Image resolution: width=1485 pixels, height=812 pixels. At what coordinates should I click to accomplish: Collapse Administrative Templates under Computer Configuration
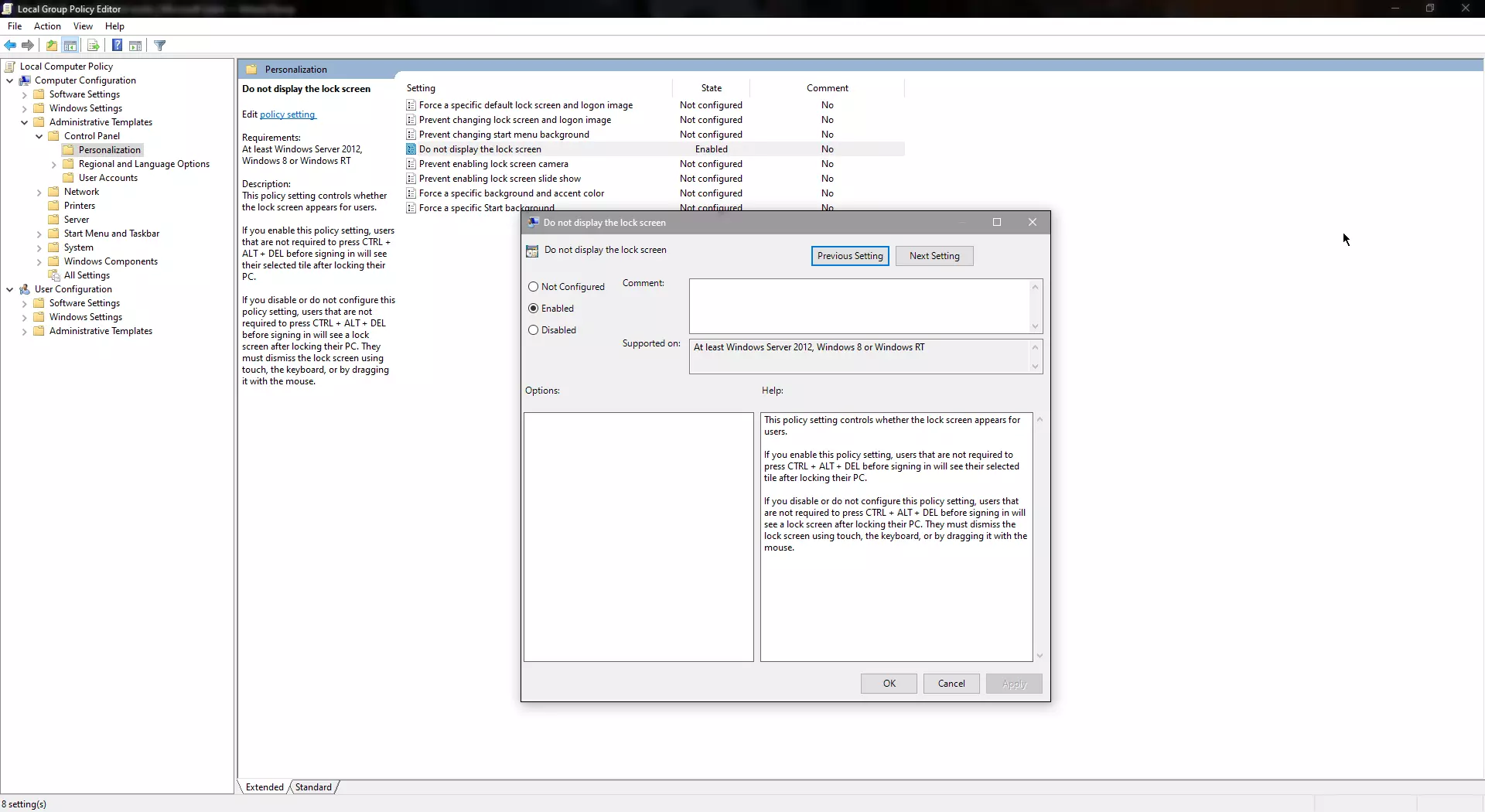(24, 122)
